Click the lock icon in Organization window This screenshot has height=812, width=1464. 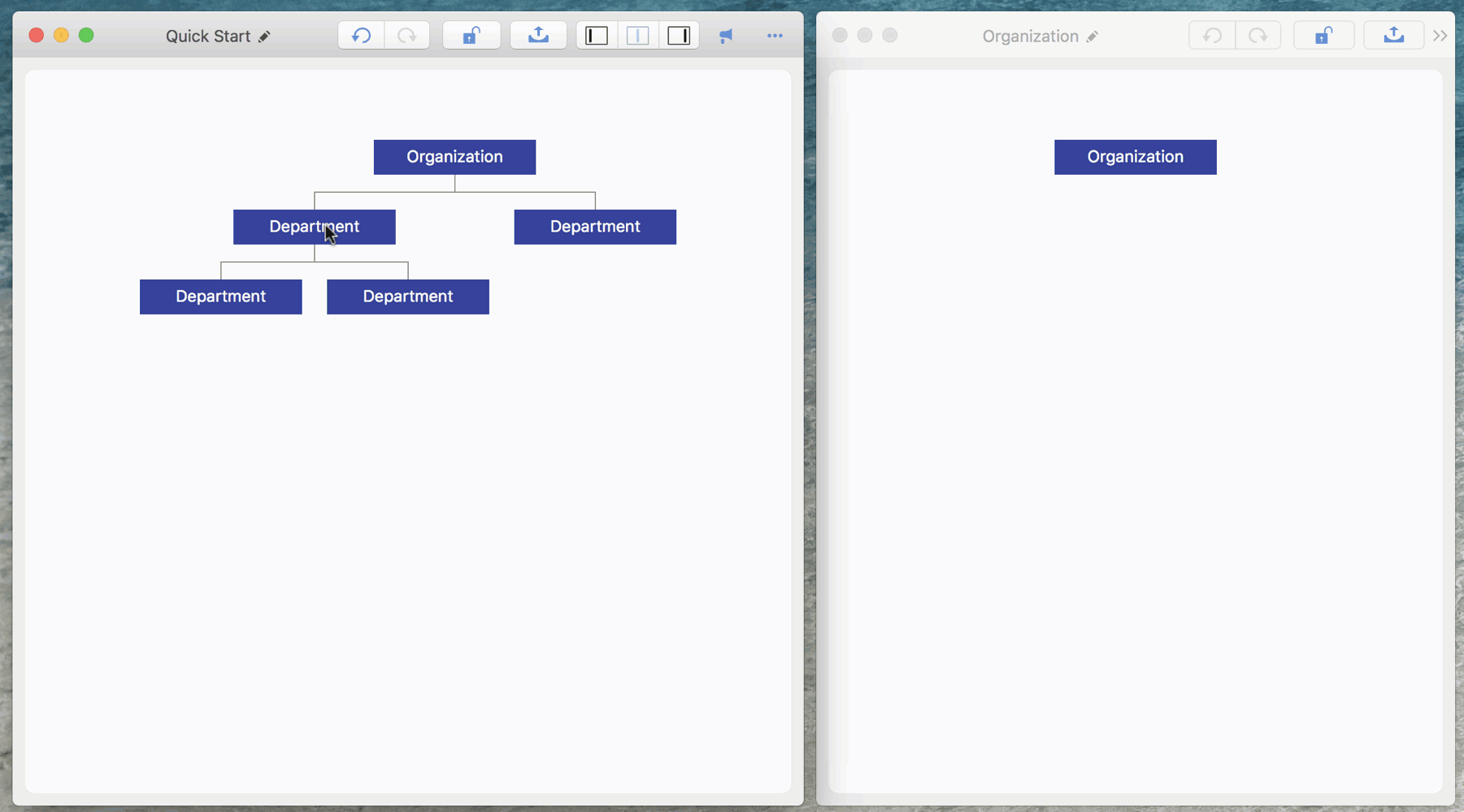pos(1323,36)
